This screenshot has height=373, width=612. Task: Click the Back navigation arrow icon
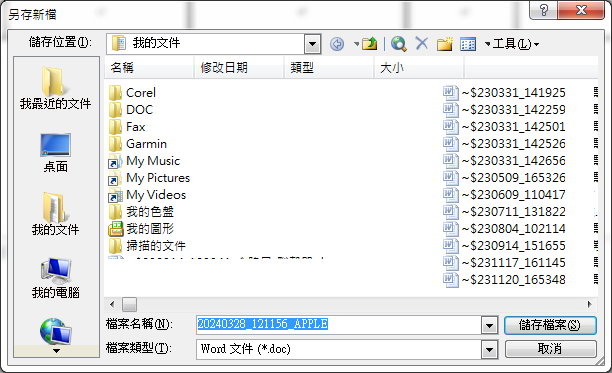(337, 44)
